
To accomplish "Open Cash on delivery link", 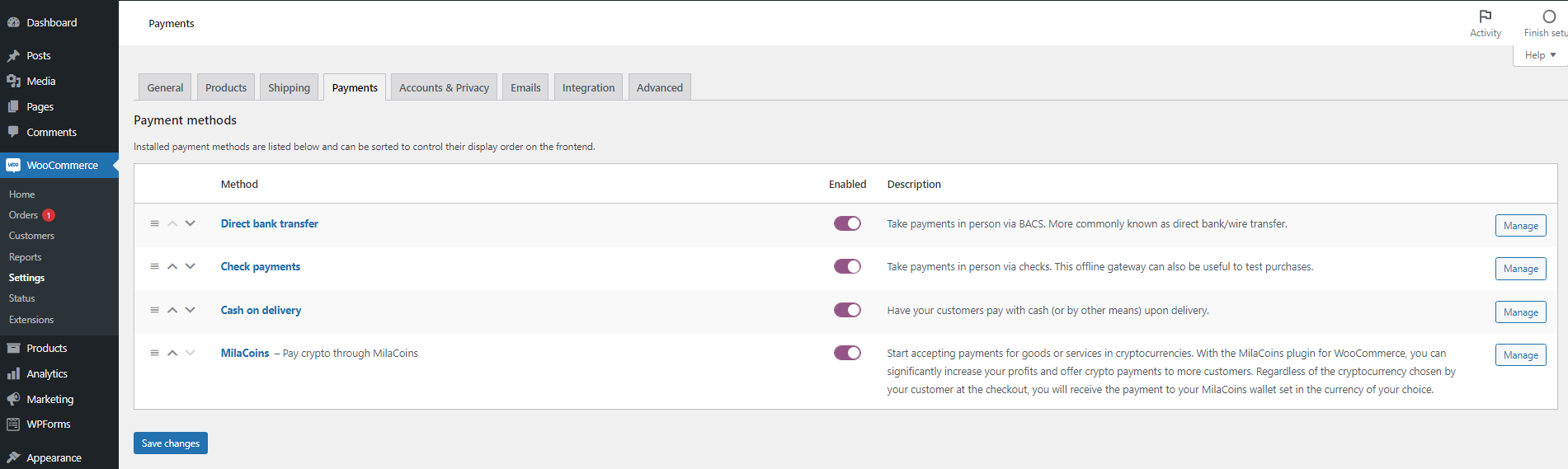I will [x=261, y=310].
